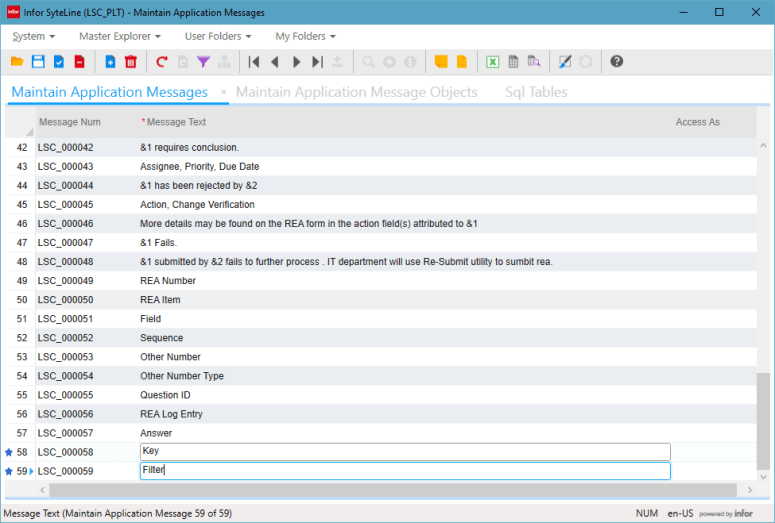Click the grayed magnifier Find icon
This screenshot has height=523, width=775.
tap(368, 62)
